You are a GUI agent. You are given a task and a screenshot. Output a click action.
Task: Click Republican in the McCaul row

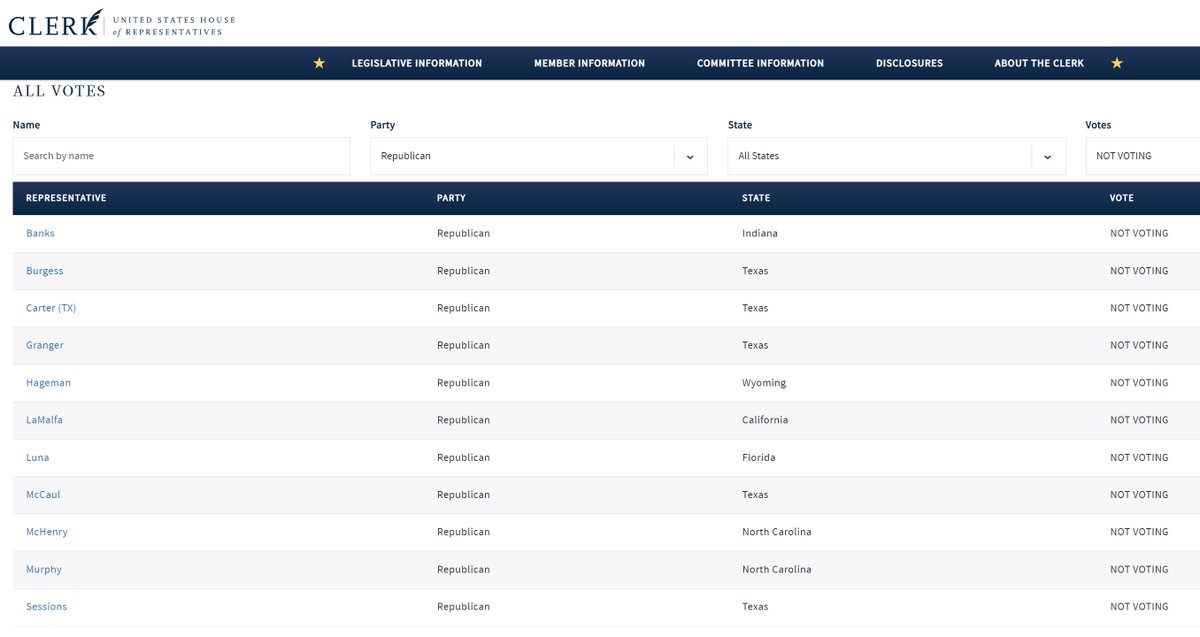(x=463, y=495)
